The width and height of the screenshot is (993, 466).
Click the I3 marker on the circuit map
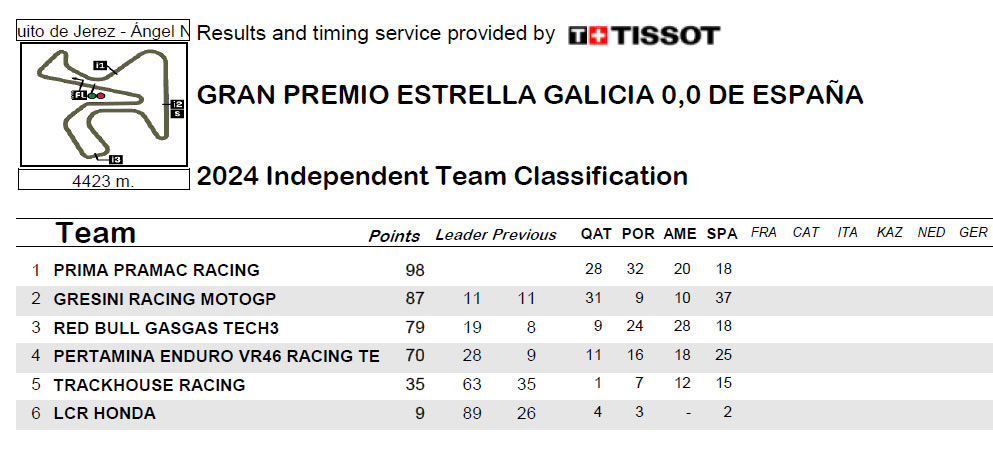(x=115, y=160)
